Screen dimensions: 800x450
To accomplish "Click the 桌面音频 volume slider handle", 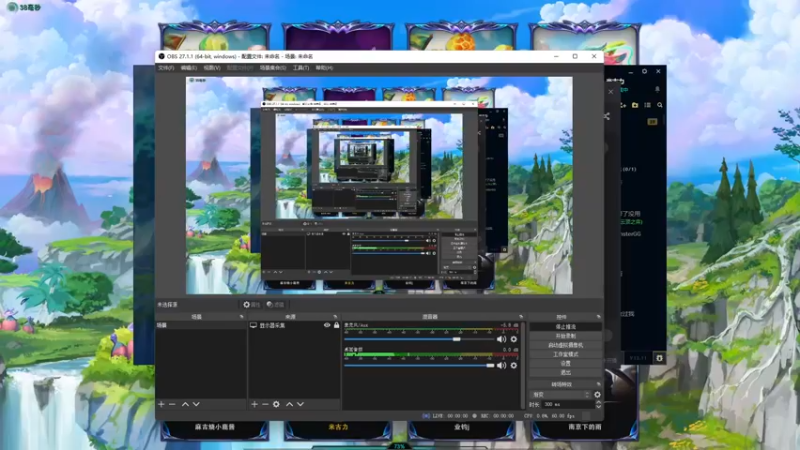I will (491, 365).
